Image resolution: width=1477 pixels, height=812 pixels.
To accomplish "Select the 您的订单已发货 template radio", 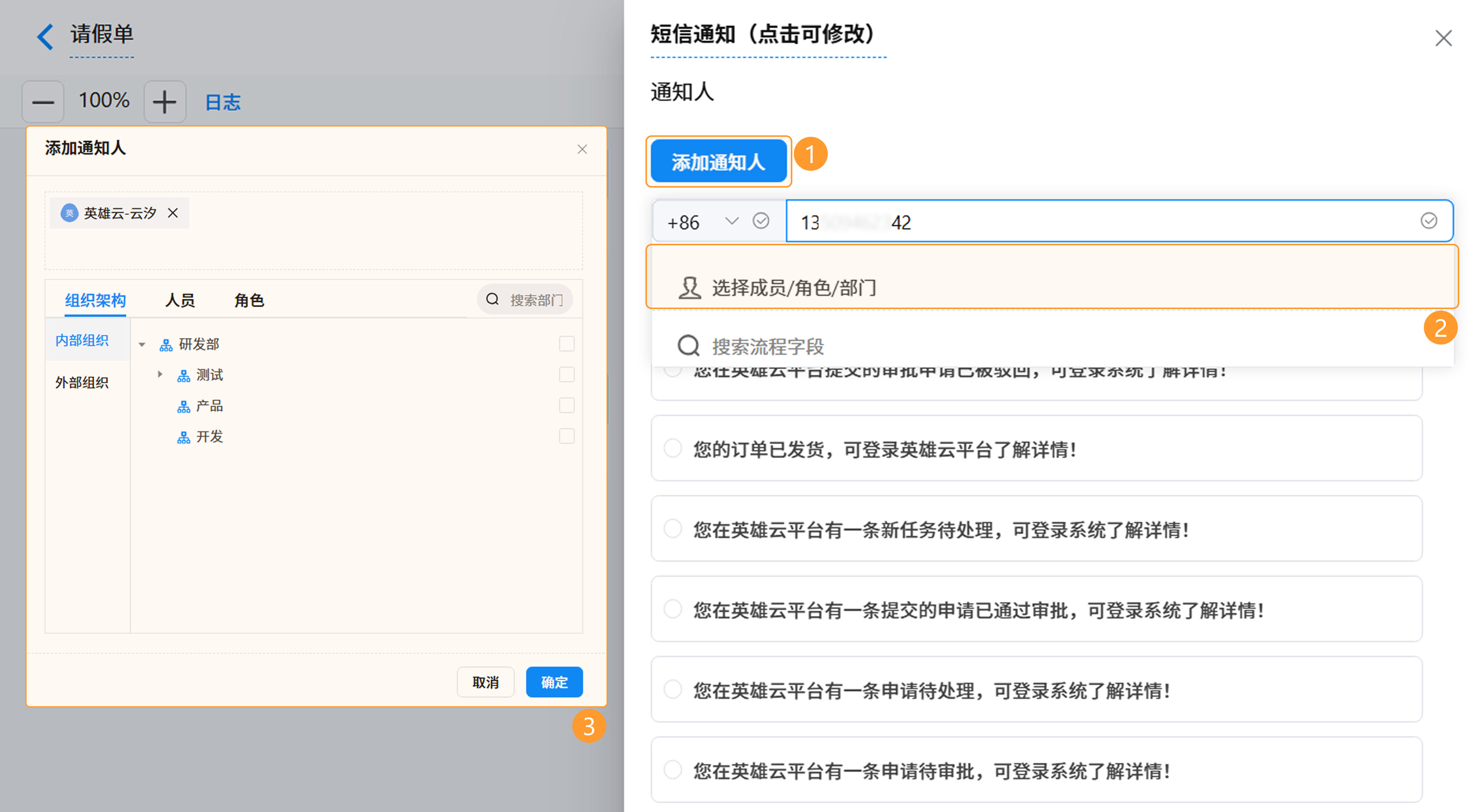I will [673, 448].
